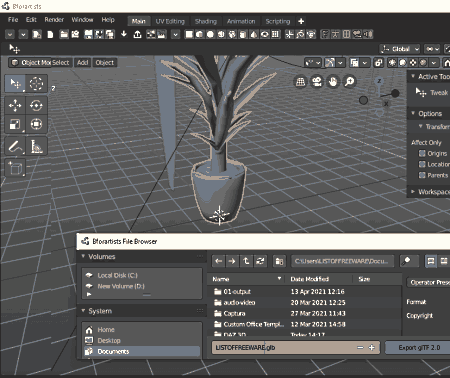The image size is (450, 378).
Task: Open the Render menu
Action: (54, 20)
